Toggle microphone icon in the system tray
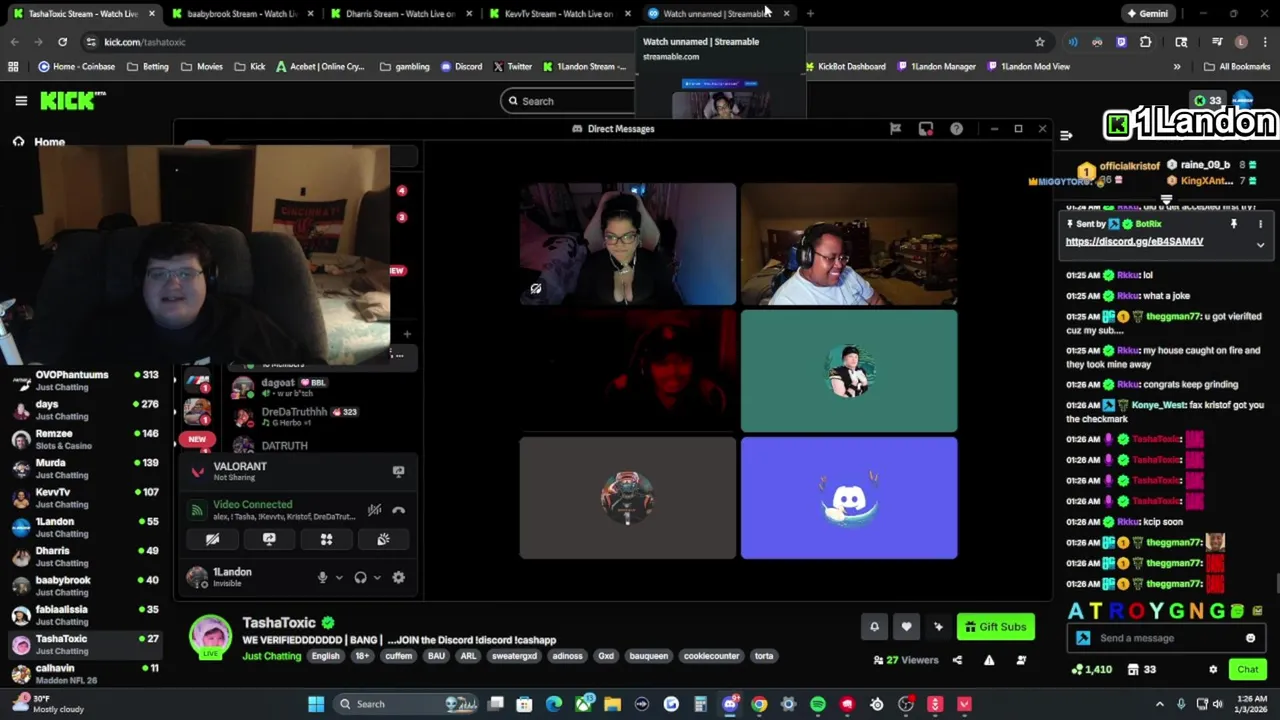The width and height of the screenshot is (1280, 720). [1181, 704]
